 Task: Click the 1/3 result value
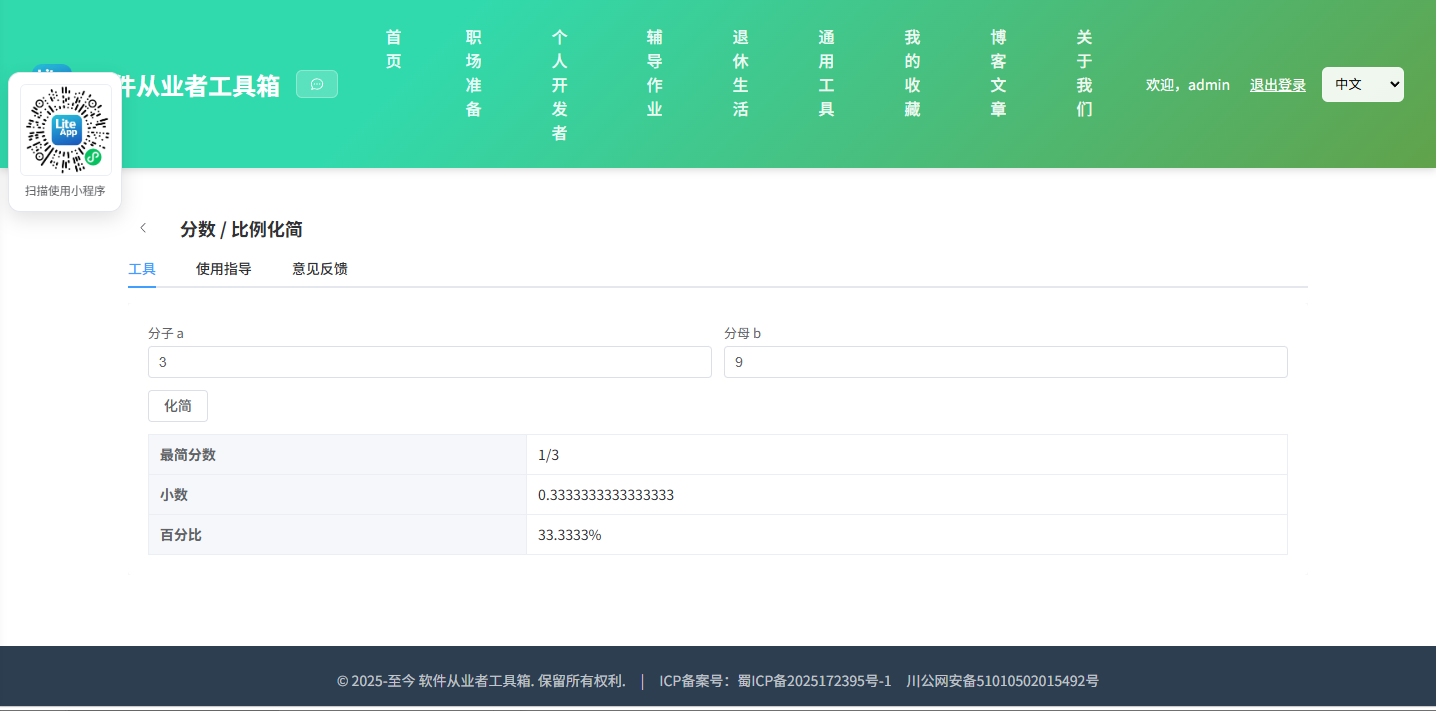tap(549, 455)
